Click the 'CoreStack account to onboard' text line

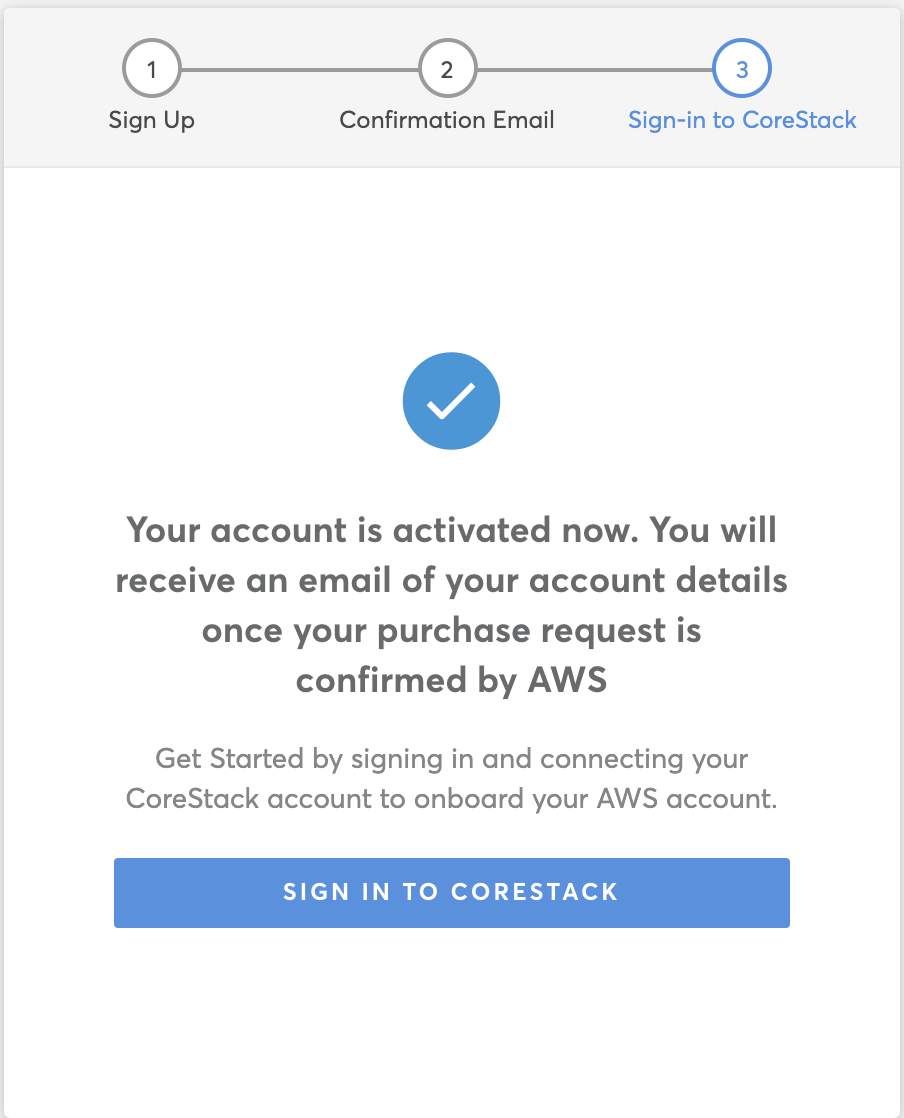(451, 799)
